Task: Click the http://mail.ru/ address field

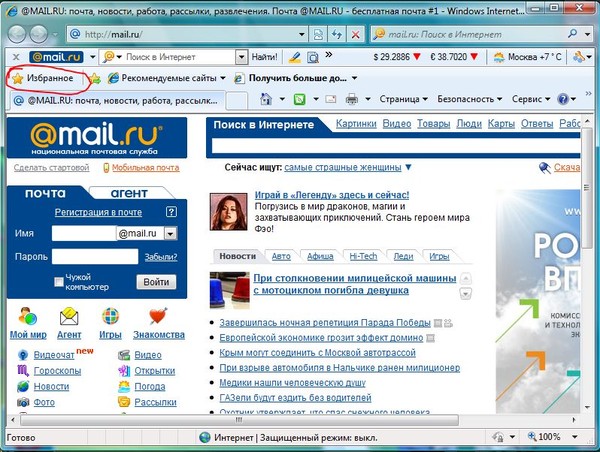Action: coord(183,34)
